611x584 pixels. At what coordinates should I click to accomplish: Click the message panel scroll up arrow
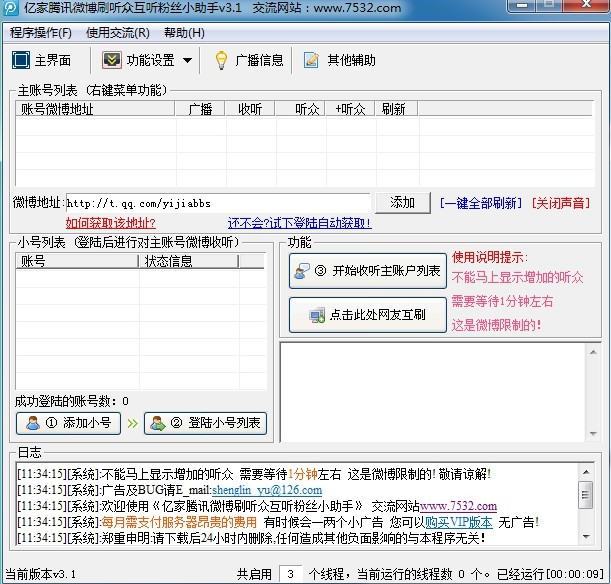[593, 352]
